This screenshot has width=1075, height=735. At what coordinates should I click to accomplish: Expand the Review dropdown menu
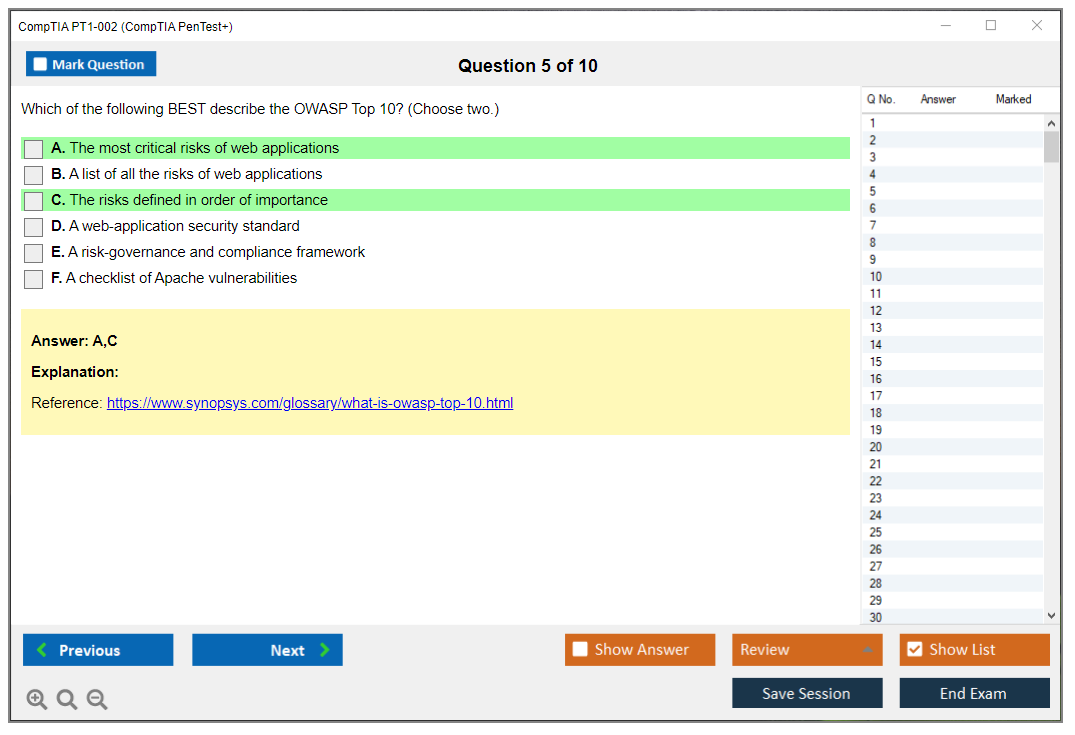coord(867,650)
